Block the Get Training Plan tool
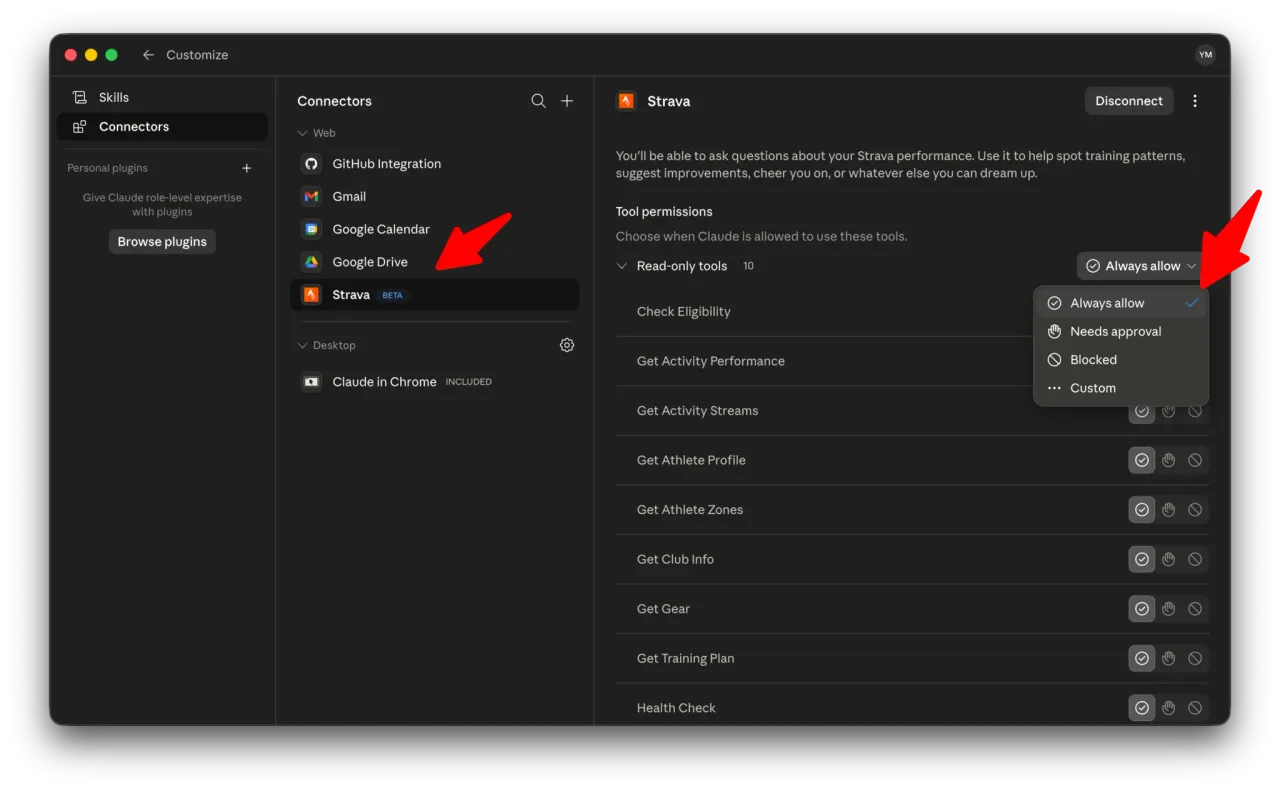 pos(1195,658)
